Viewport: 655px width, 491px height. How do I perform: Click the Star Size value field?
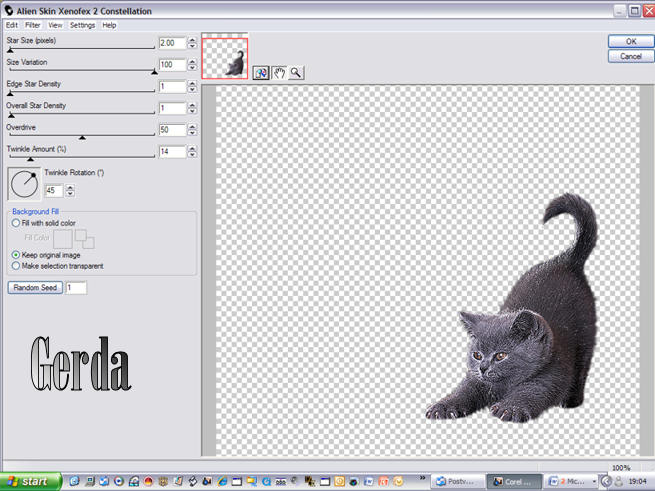click(173, 43)
